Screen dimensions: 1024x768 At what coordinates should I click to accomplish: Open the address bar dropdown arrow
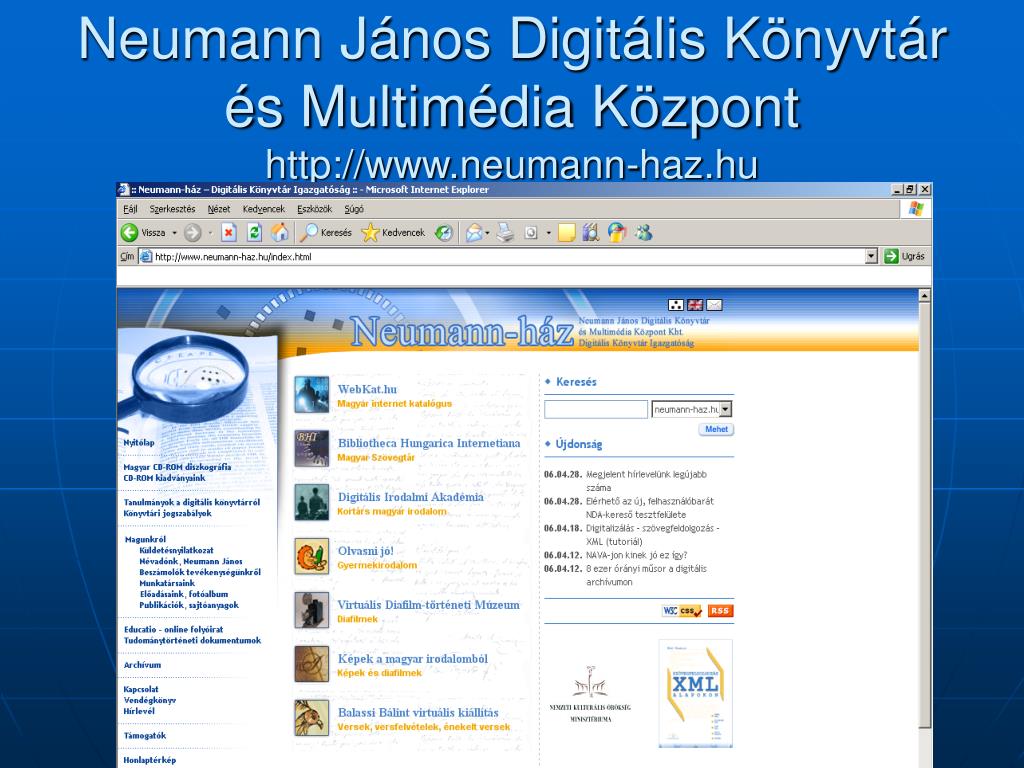click(x=871, y=256)
